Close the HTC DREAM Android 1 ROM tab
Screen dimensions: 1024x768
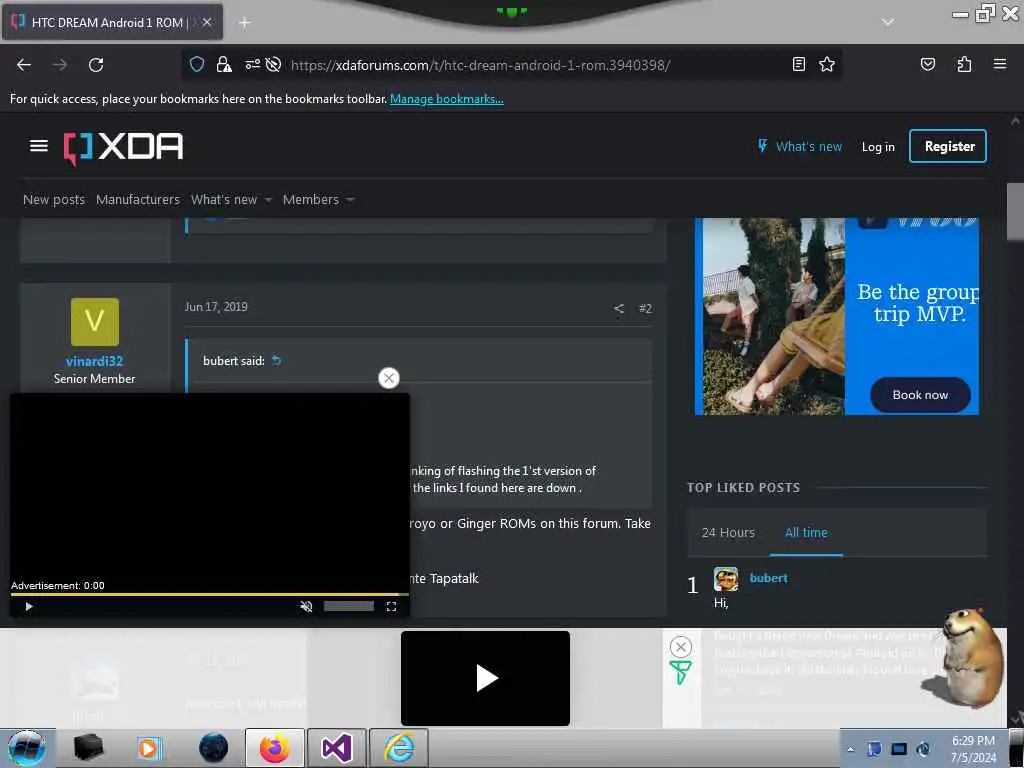pyautogui.click(x=206, y=22)
